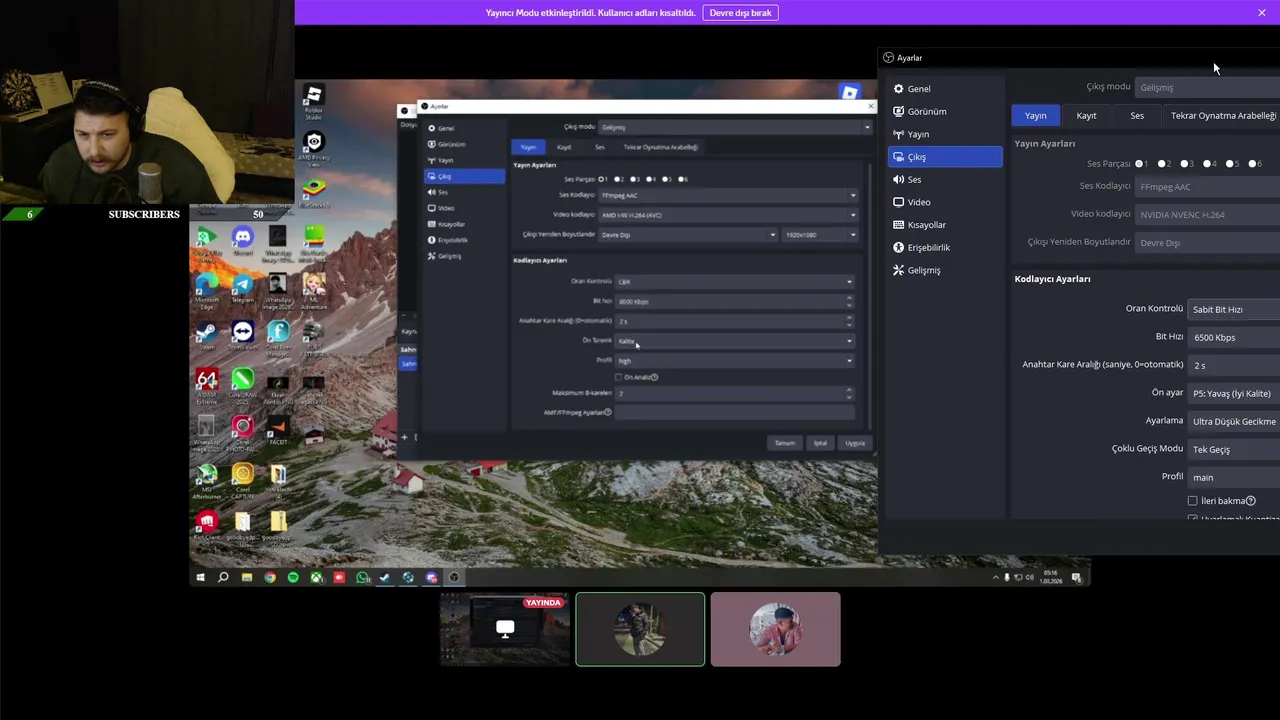This screenshot has width=1280, height=720.
Task: Select Ses Parçası 2 in larger Ayarlar window
Action: pyautogui.click(x=1162, y=163)
